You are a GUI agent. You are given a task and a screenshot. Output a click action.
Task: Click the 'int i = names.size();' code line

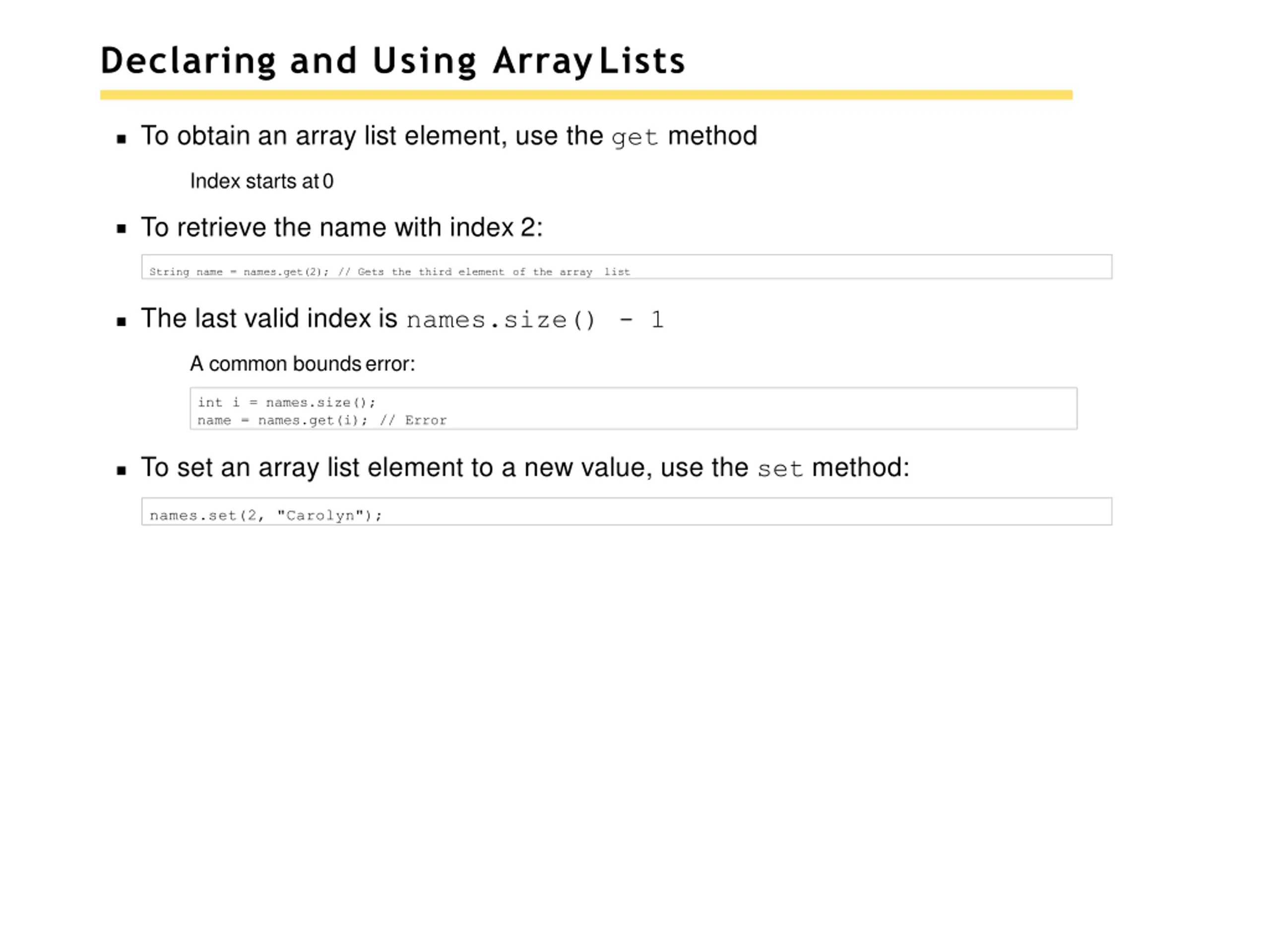[x=286, y=402]
